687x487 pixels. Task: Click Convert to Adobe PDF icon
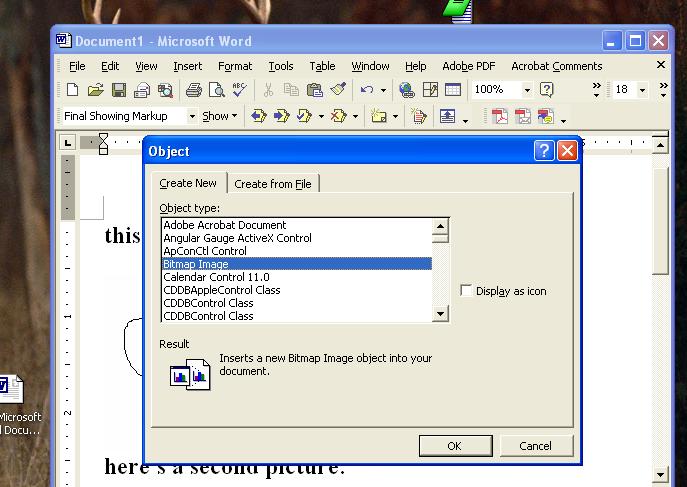pos(499,116)
